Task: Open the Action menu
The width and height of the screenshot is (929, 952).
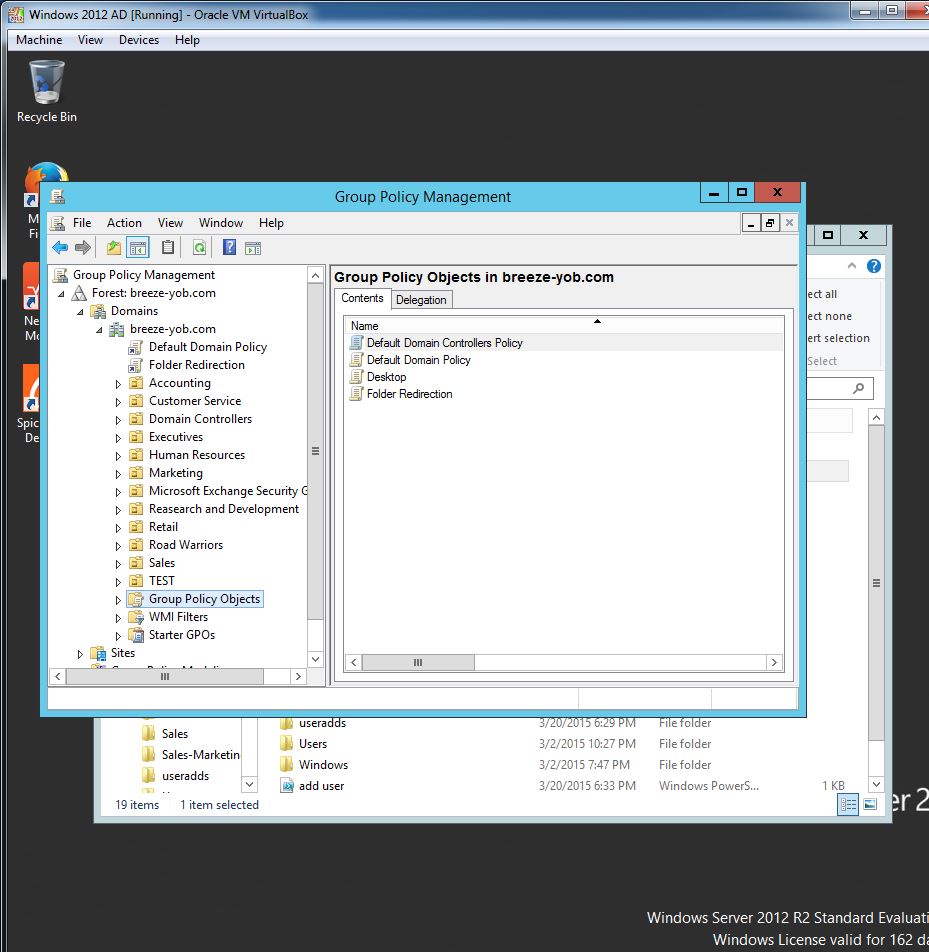Action: pos(124,223)
